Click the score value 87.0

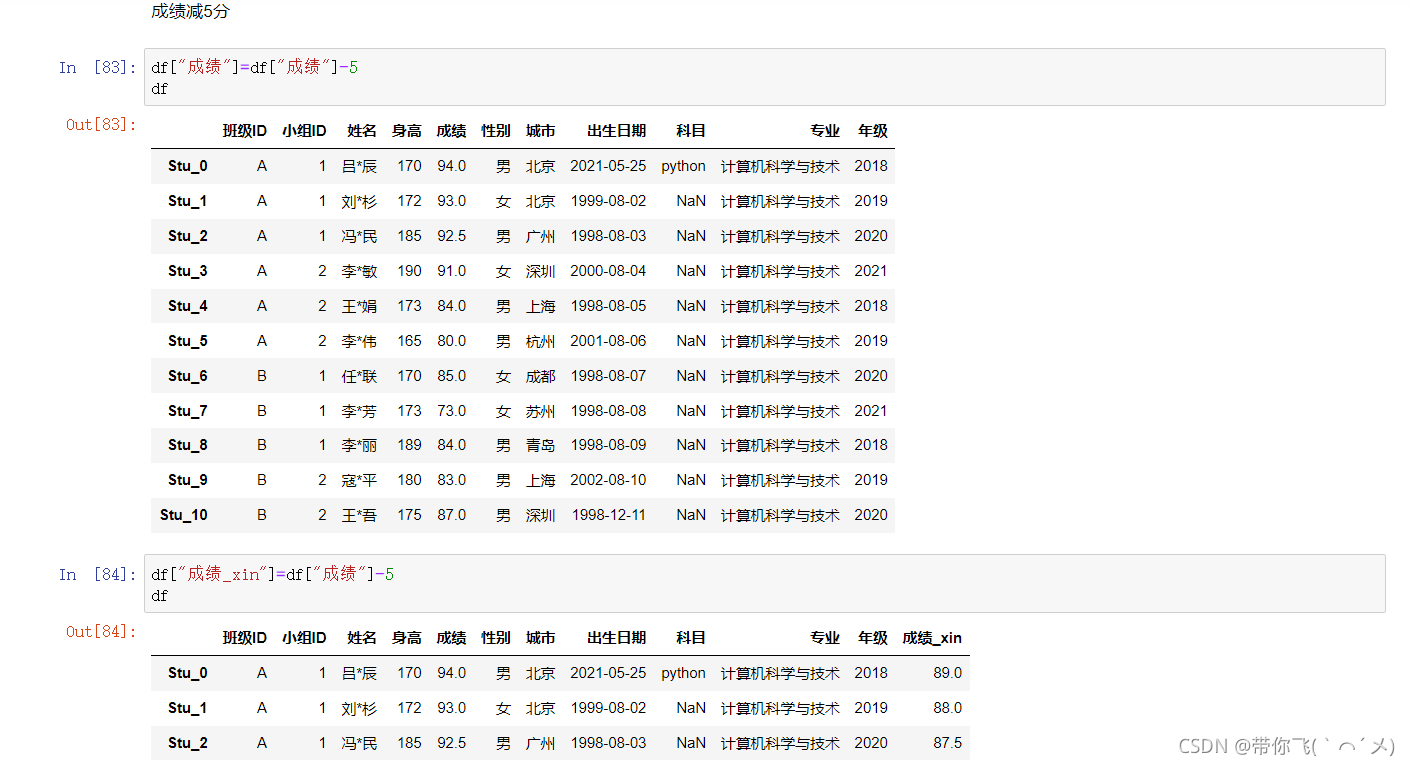(452, 515)
